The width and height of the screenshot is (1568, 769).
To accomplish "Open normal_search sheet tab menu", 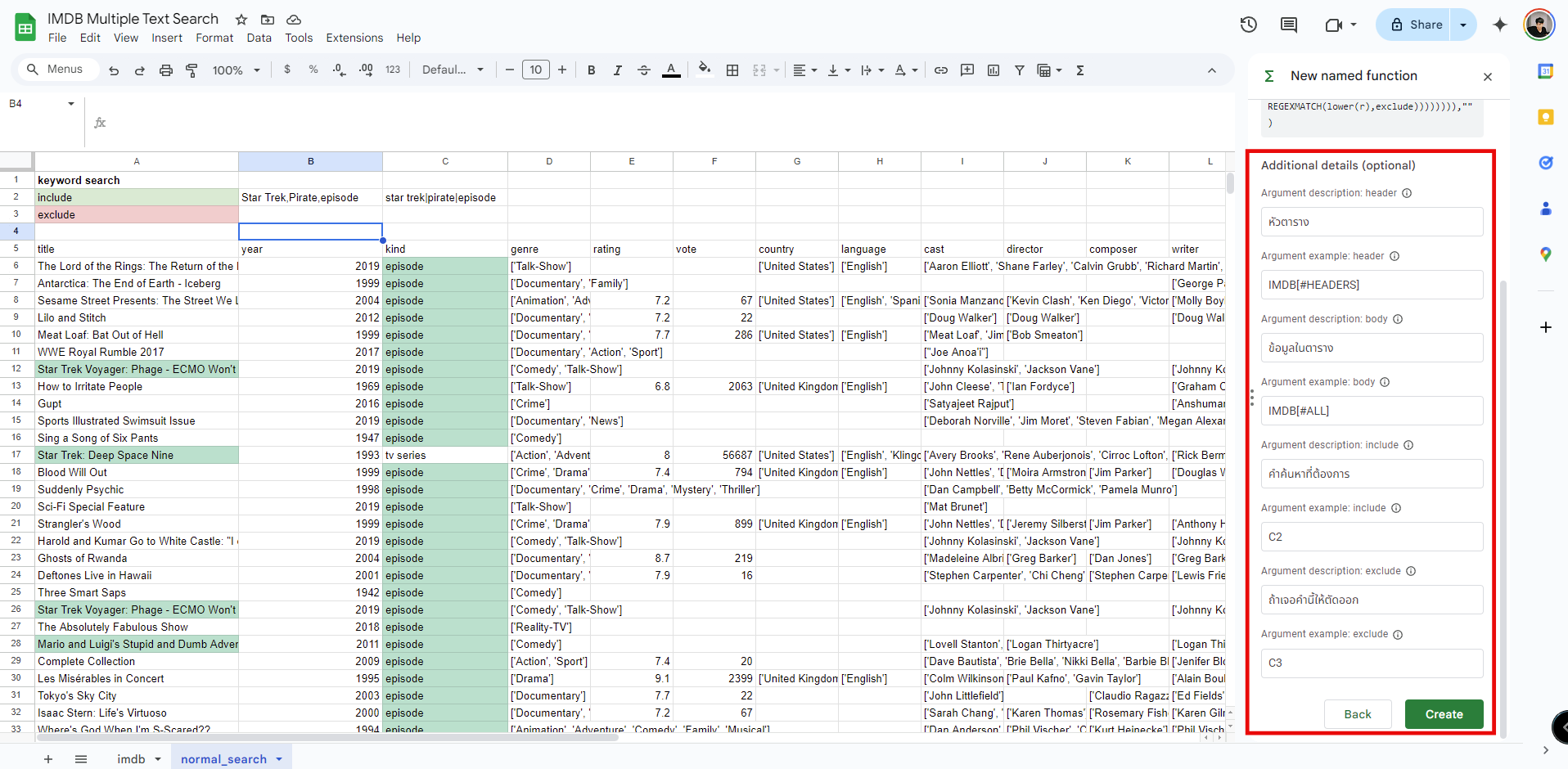I will pos(279,759).
